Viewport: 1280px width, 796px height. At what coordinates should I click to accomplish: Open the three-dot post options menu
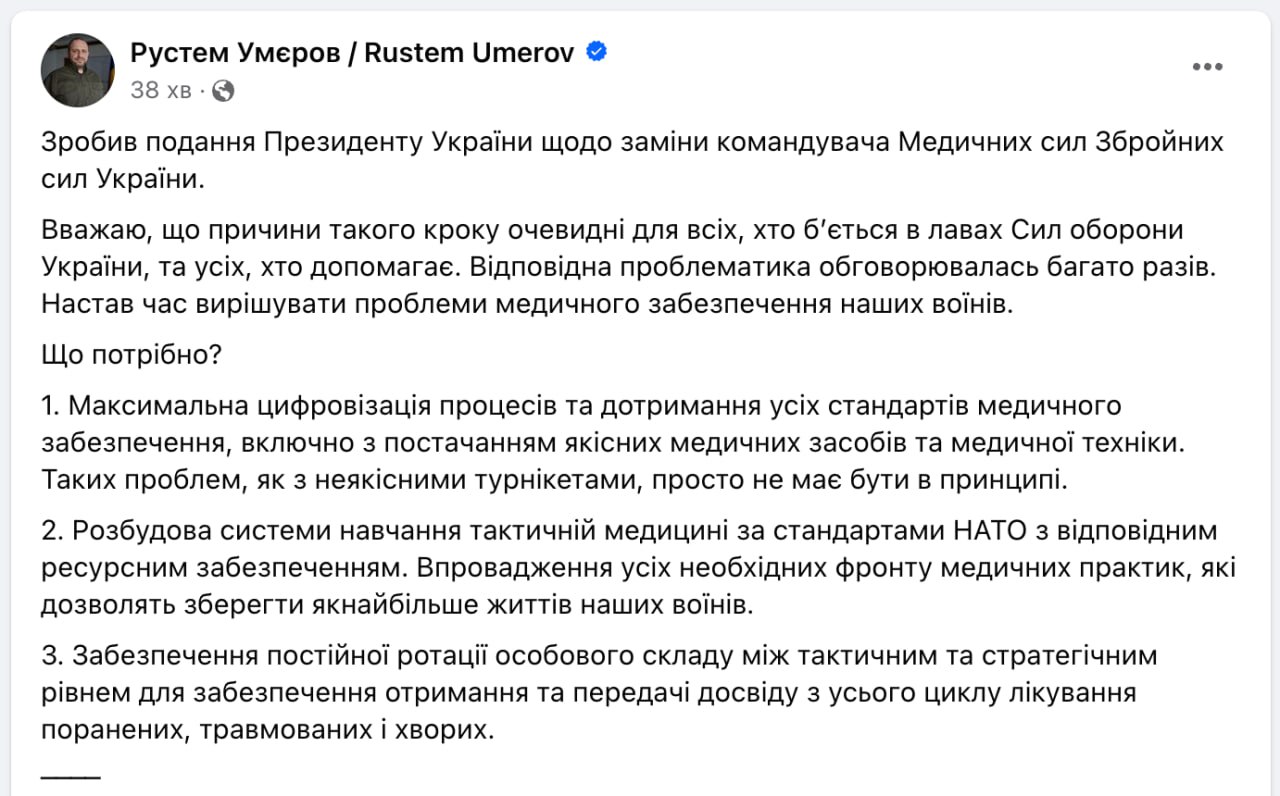pyautogui.click(x=1207, y=67)
